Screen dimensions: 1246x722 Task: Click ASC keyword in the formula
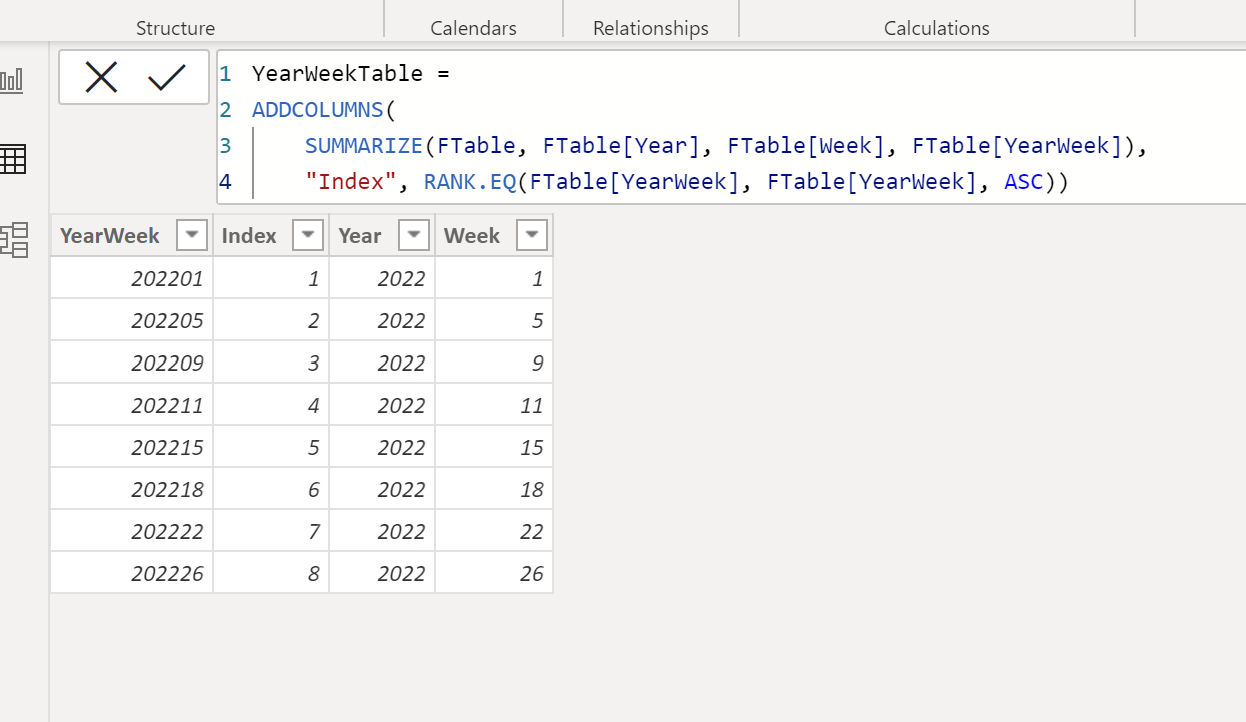(1024, 182)
